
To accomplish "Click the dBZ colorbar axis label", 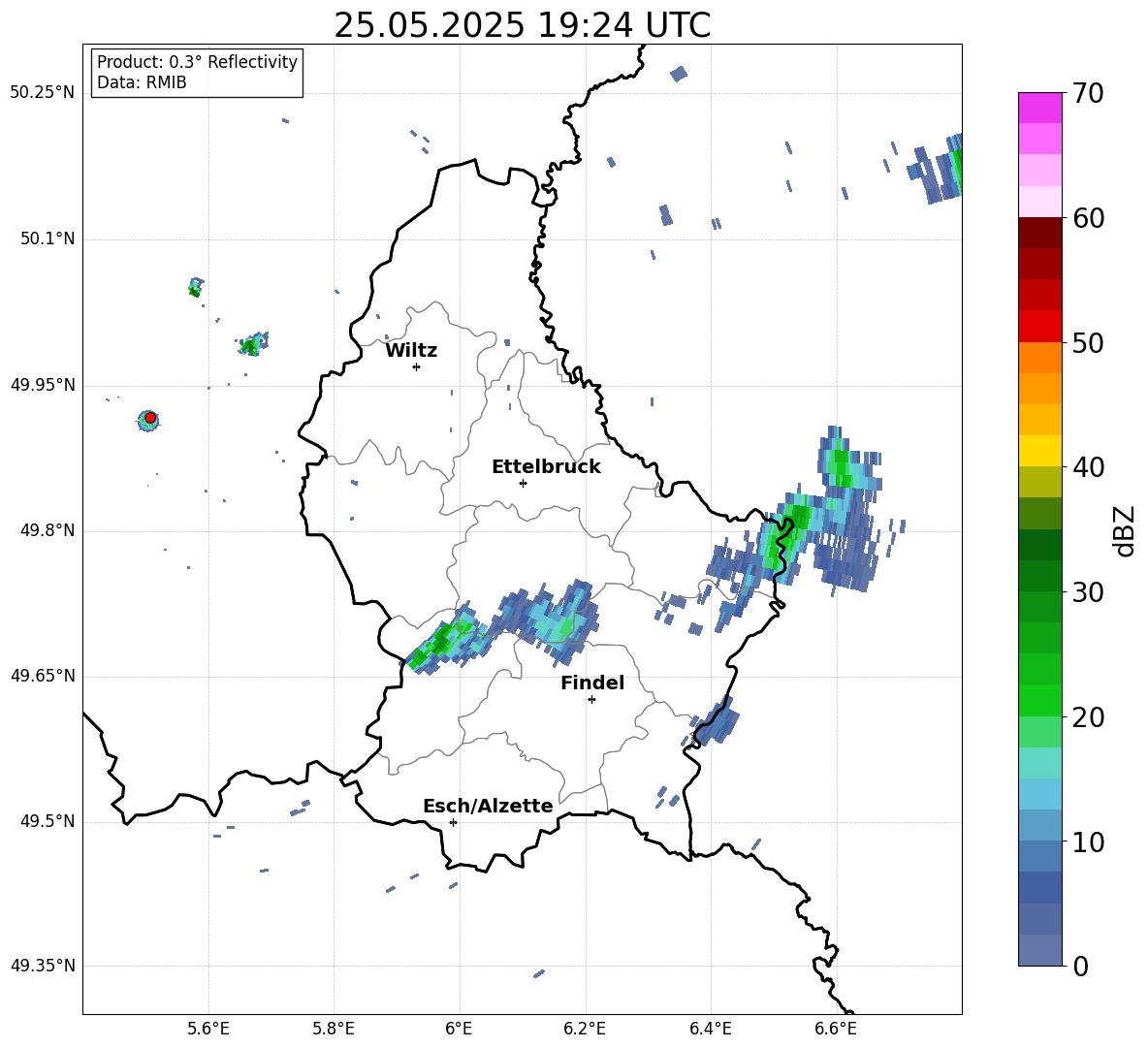I will point(1124,530).
